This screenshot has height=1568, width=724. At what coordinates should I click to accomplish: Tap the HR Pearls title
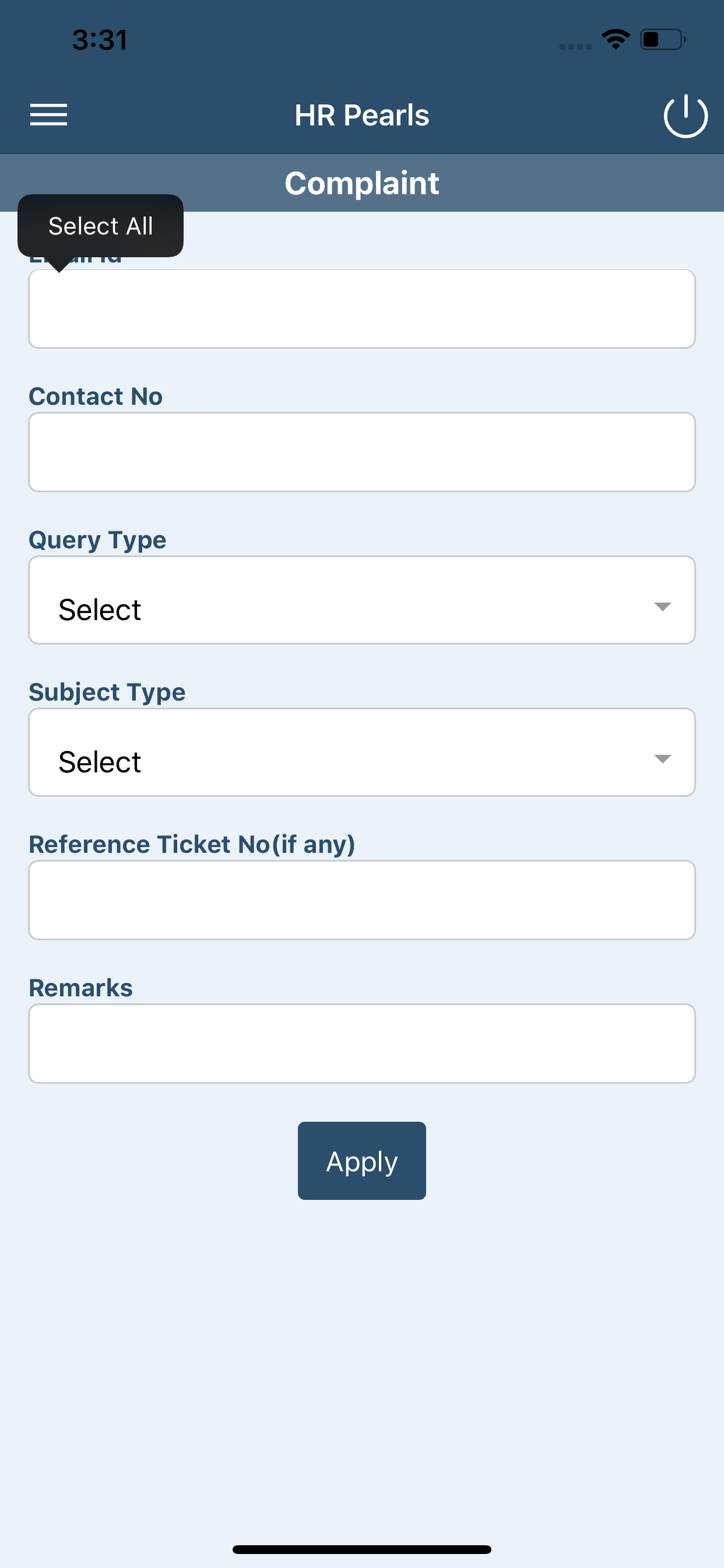click(362, 115)
